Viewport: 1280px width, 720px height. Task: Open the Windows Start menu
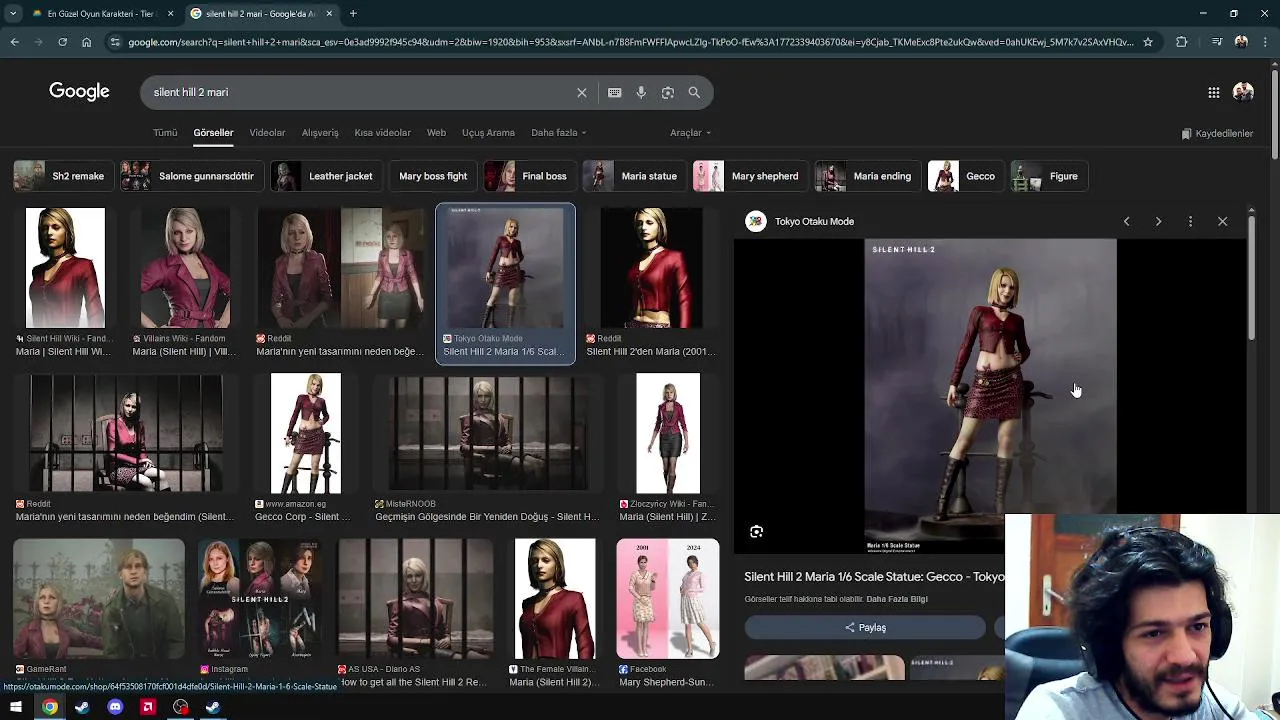click(15, 707)
